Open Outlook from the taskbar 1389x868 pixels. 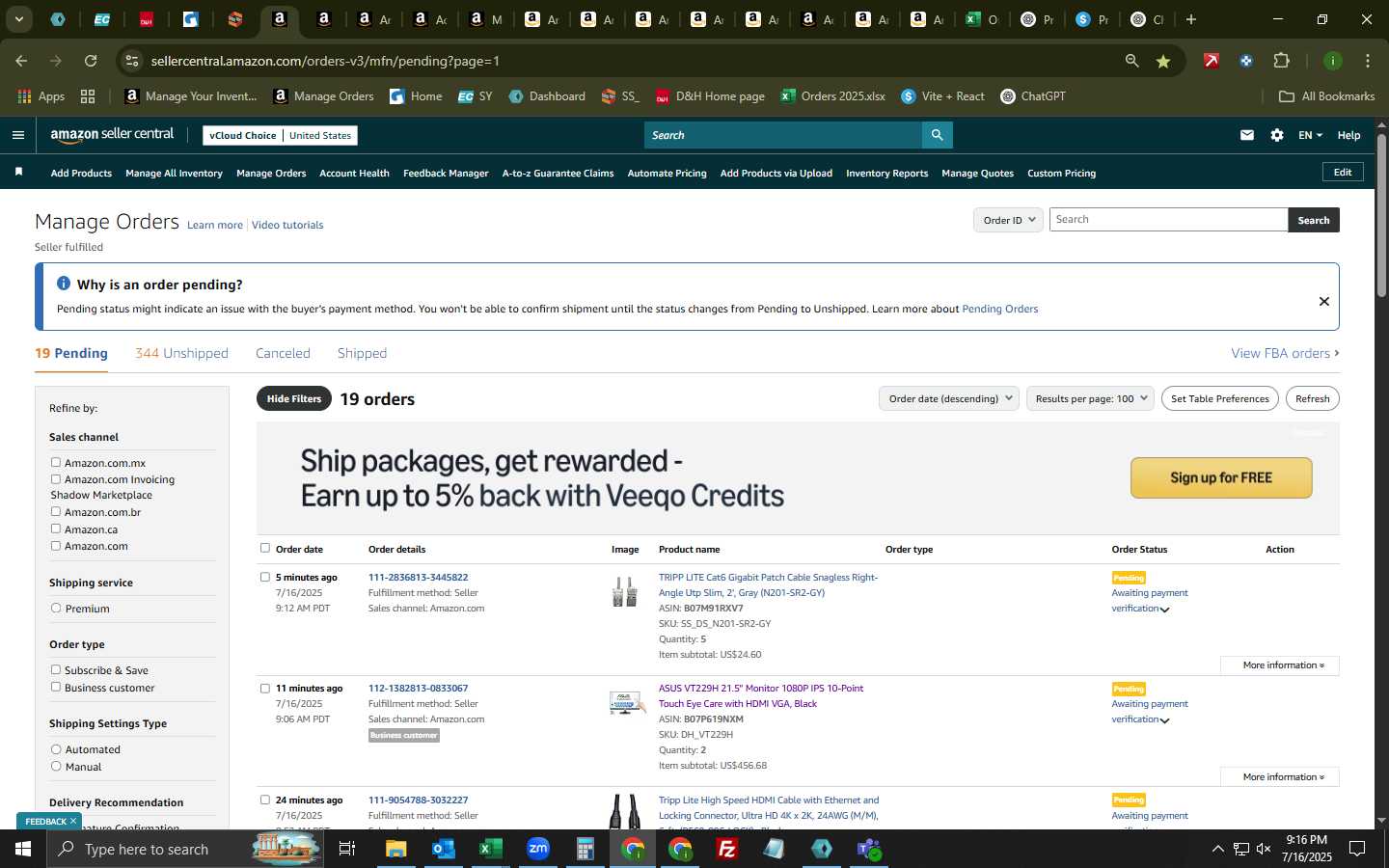coord(444,849)
